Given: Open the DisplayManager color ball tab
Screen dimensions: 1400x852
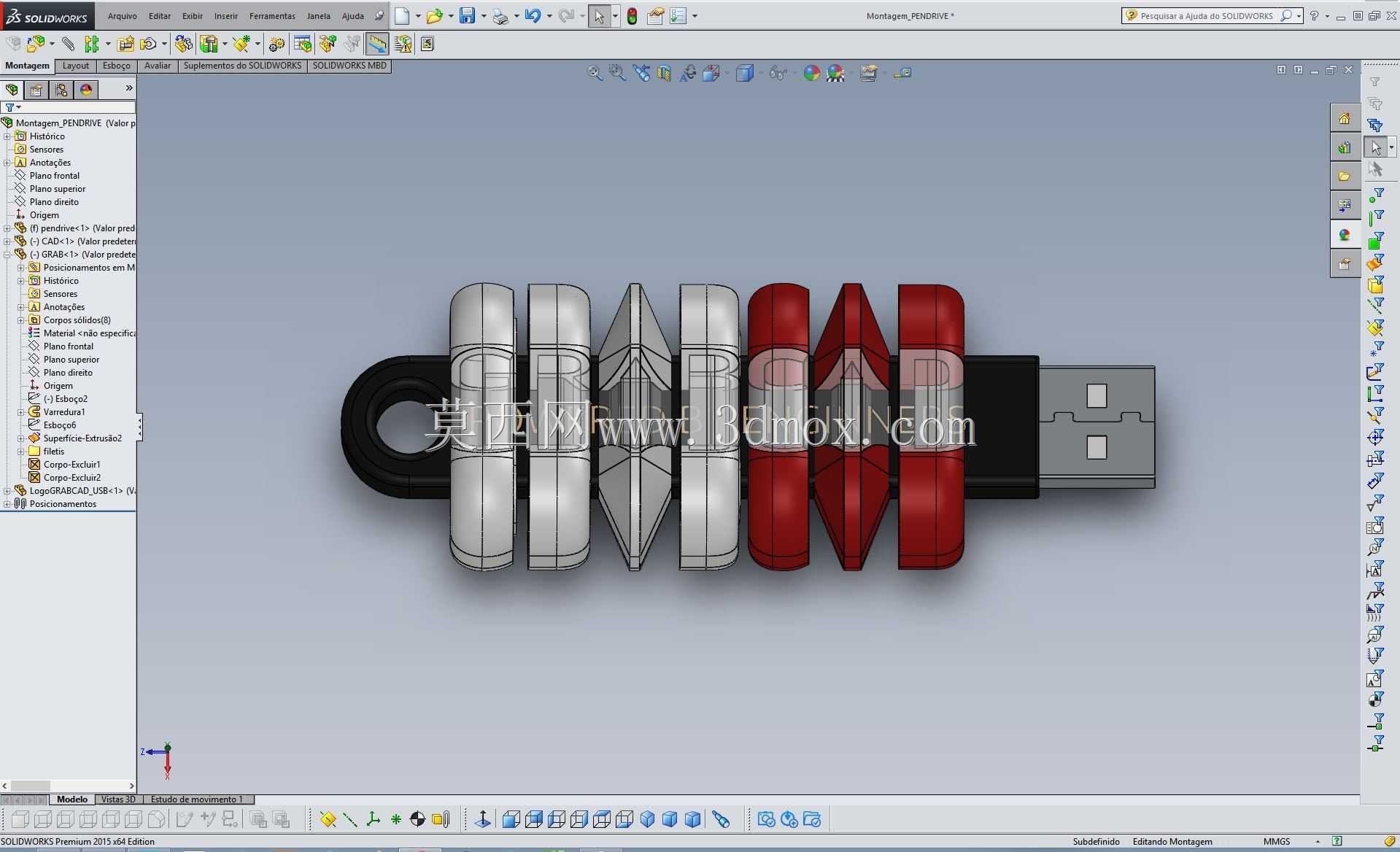Looking at the screenshot, I should [86, 90].
